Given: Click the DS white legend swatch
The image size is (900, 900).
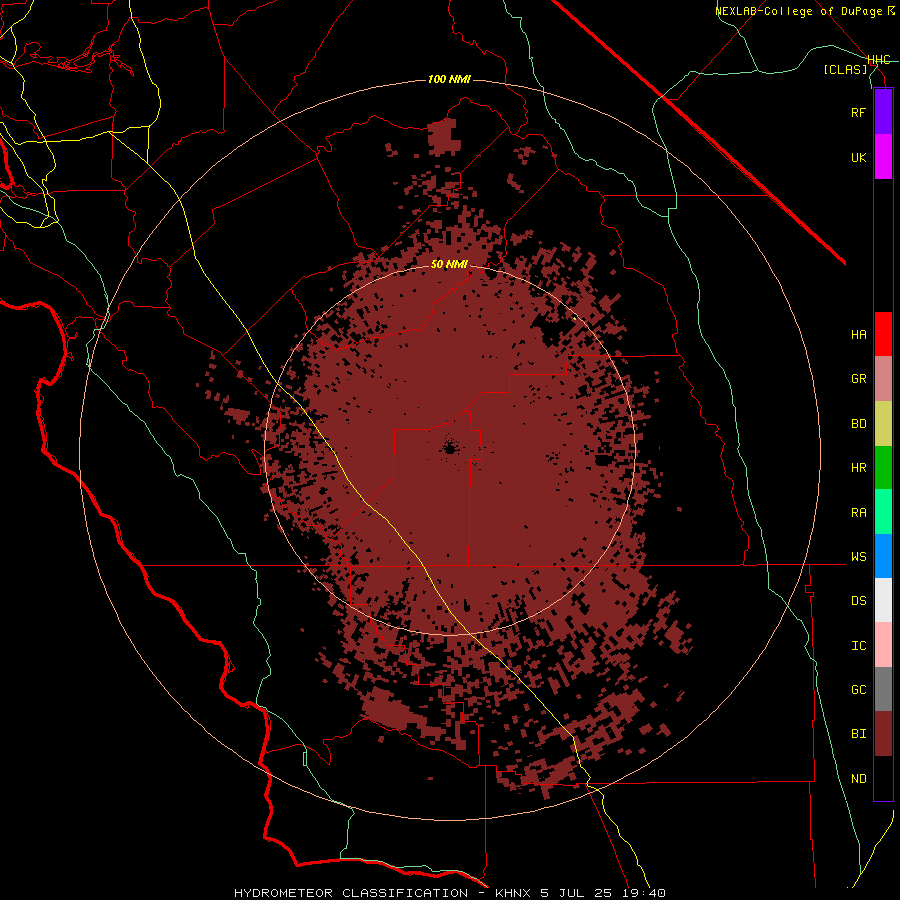Looking at the screenshot, I should pyautogui.click(x=883, y=600).
